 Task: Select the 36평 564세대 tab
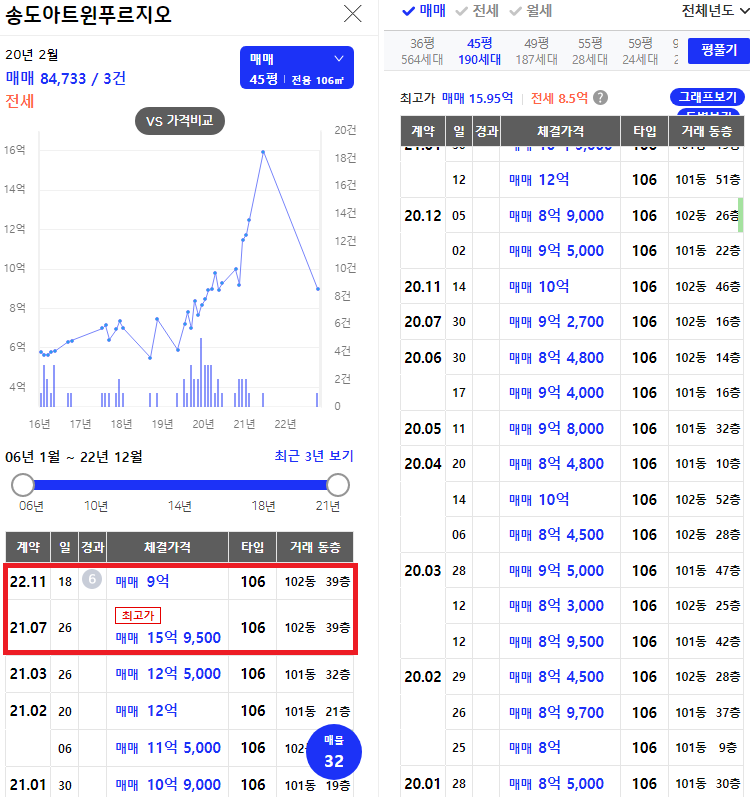coord(422,51)
